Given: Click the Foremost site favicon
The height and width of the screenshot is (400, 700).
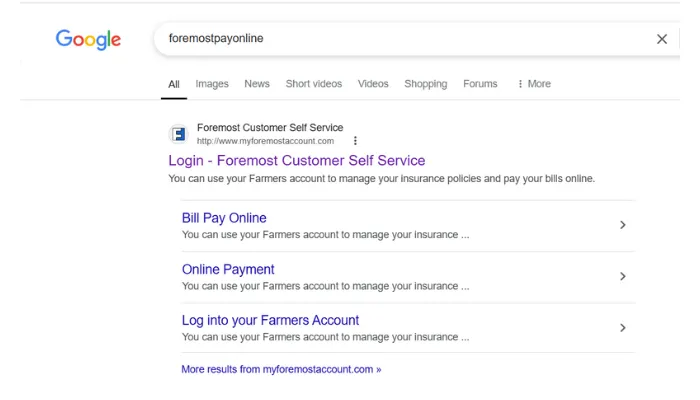Looking at the screenshot, I should (x=179, y=134).
